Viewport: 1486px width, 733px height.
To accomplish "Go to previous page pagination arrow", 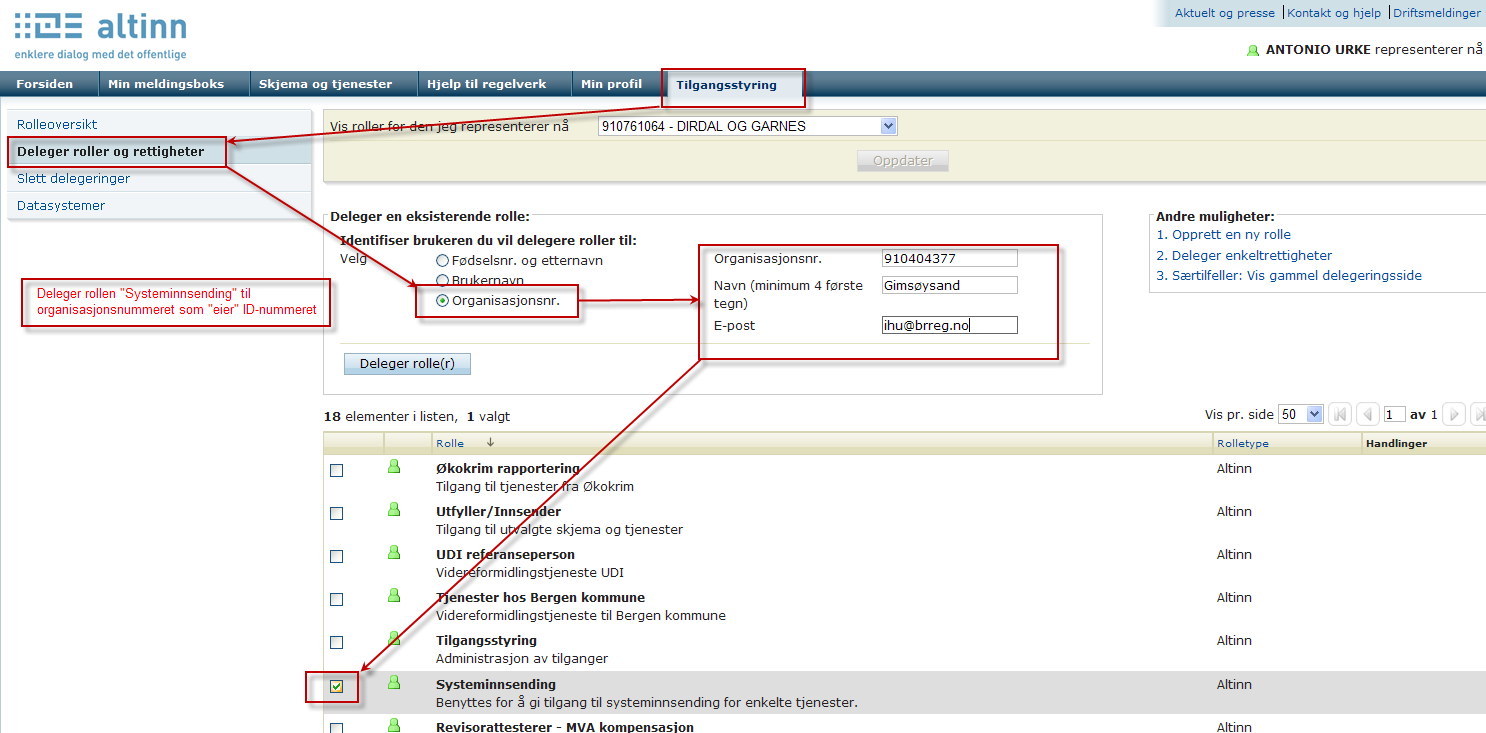I will click(x=1368, y=414).
